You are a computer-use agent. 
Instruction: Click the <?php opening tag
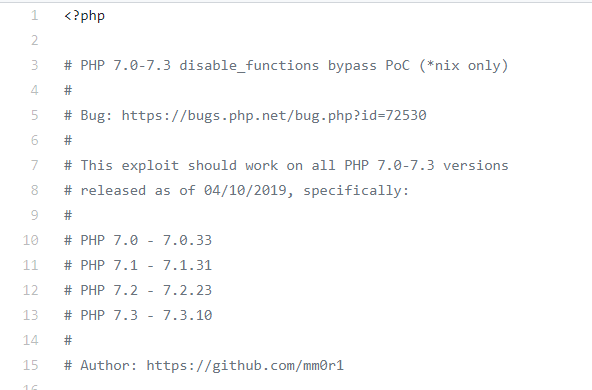85,16
